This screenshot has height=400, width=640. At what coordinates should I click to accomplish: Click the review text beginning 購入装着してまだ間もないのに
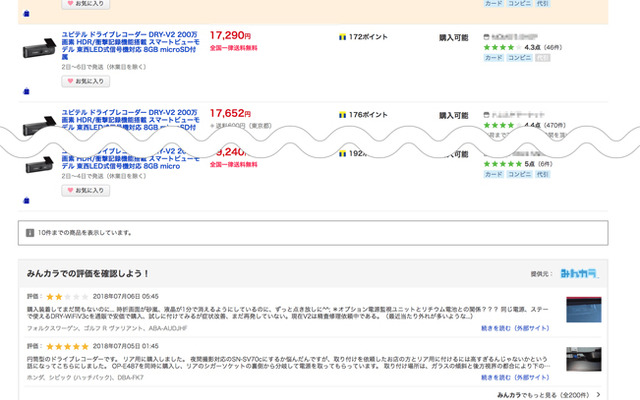tap(288, 313)
